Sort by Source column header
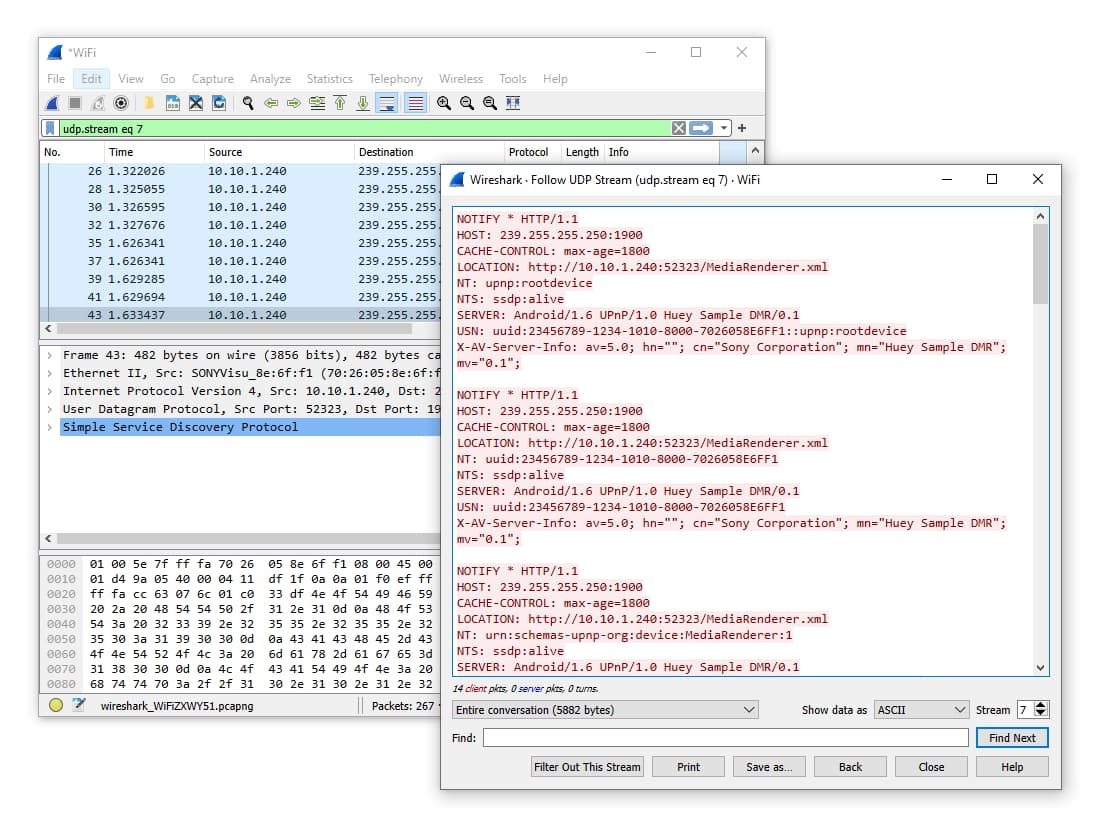 279,152
